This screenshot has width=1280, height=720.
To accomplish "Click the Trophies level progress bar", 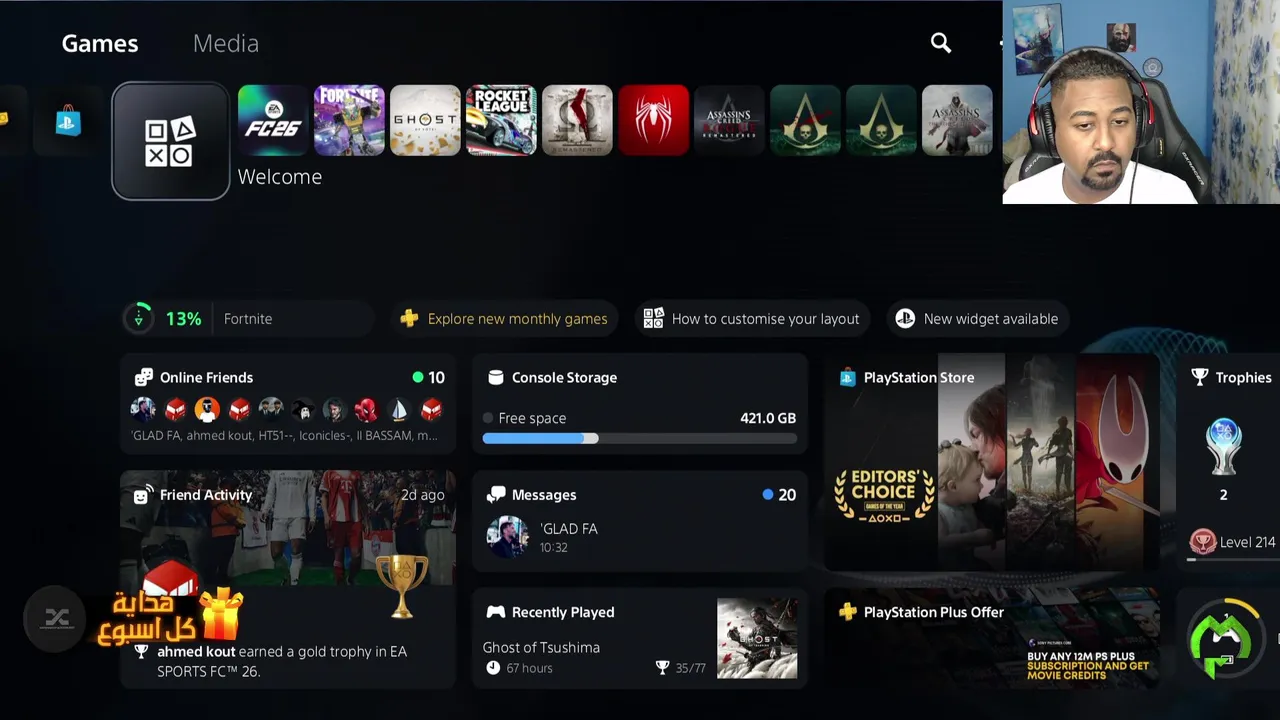I will tap(1232, 560).
